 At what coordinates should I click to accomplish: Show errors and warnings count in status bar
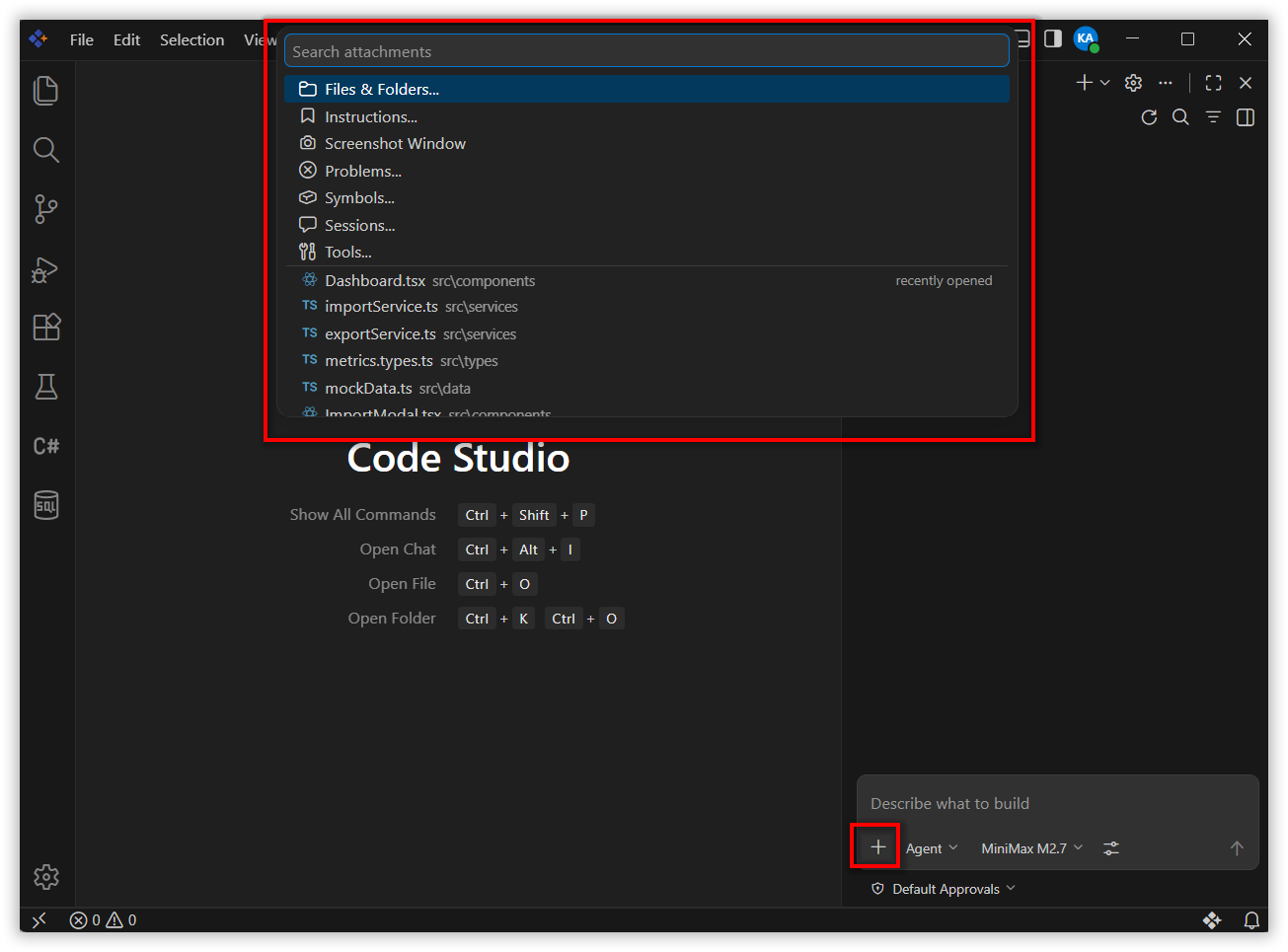click(x=104, y=920)
